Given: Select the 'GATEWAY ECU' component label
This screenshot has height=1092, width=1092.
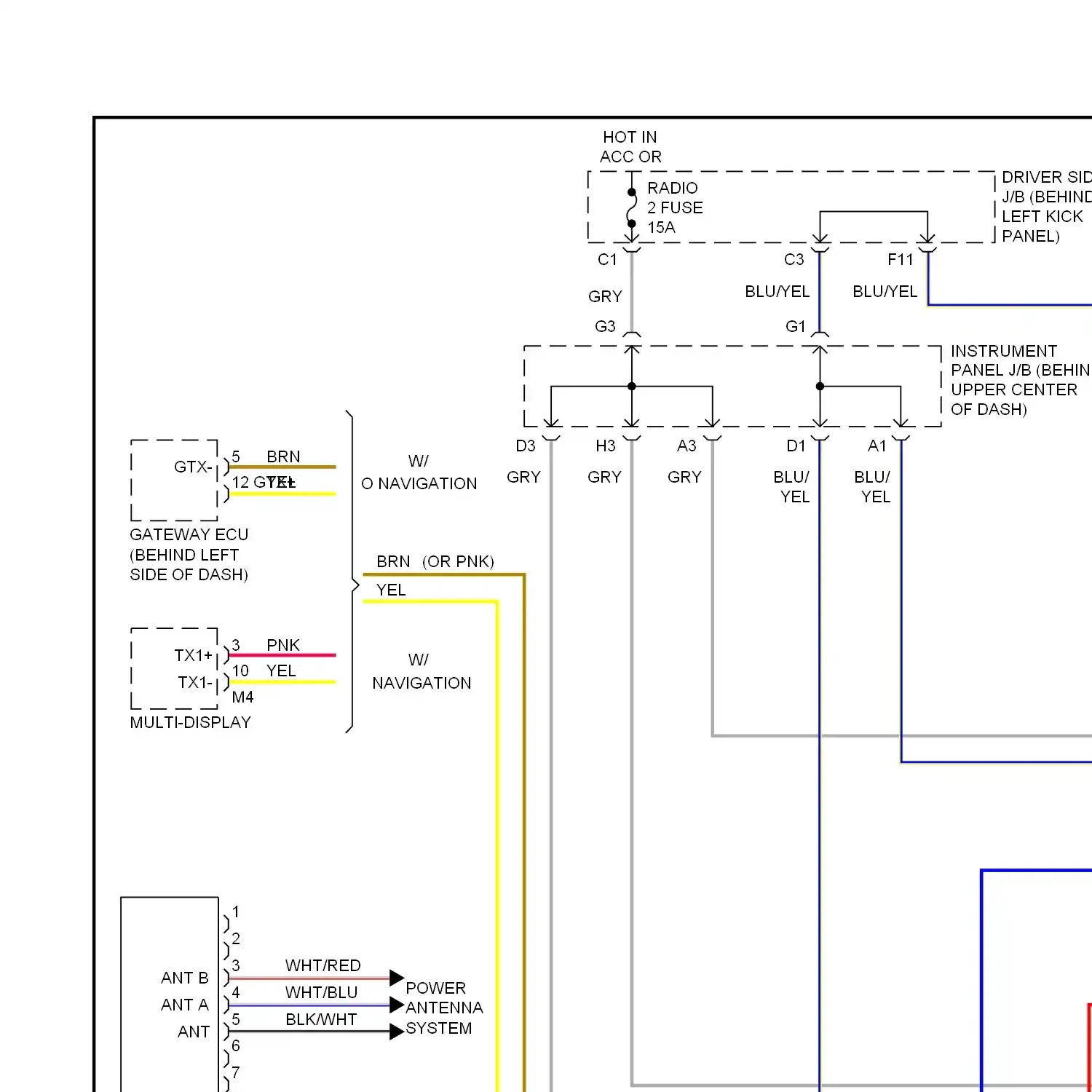Looking at the screenshot, I should coord(189,555).
